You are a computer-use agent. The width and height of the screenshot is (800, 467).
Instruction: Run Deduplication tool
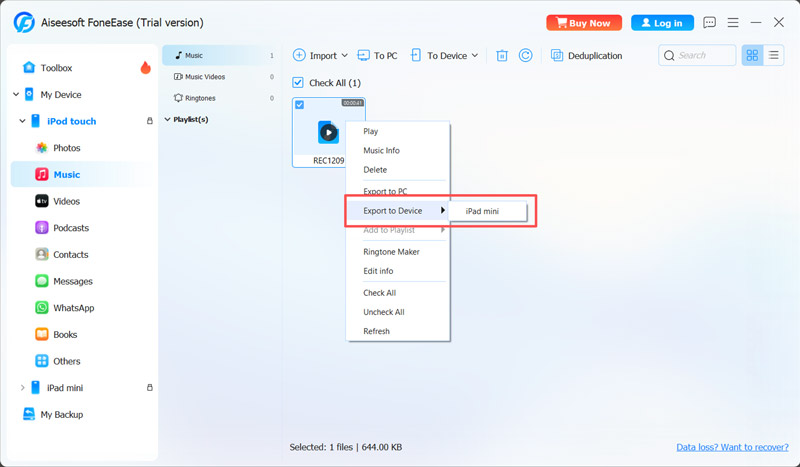point(587,56)
